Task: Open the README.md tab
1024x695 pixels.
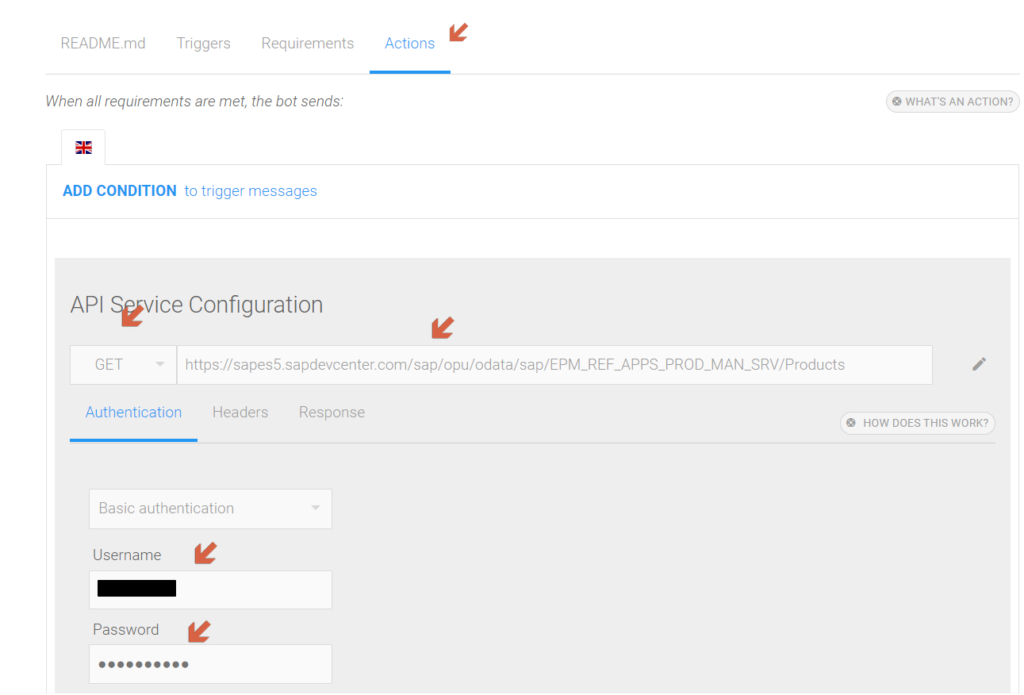Action: tap(103, 43)
